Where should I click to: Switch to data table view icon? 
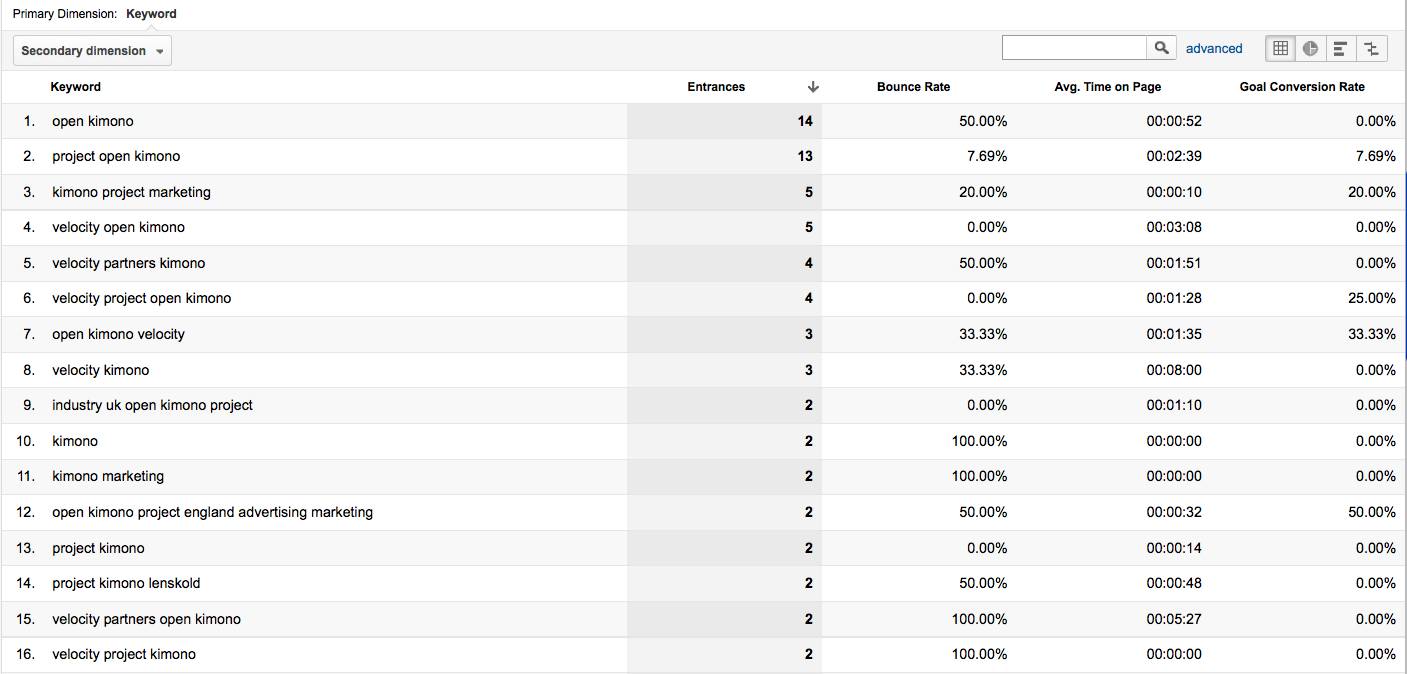click(x=1280, y=48)
